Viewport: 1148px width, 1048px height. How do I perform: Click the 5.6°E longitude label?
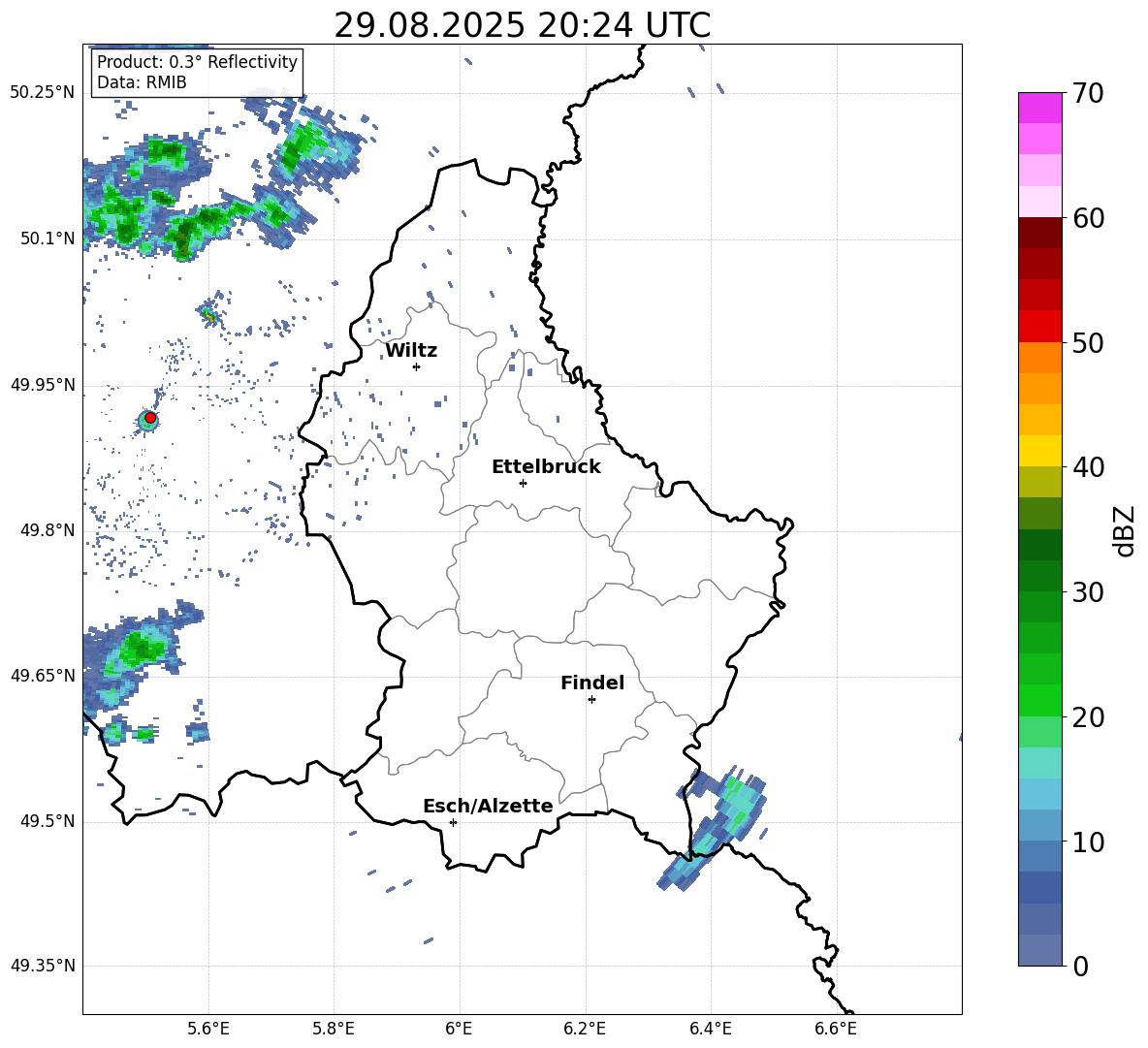pos(208,1029)
